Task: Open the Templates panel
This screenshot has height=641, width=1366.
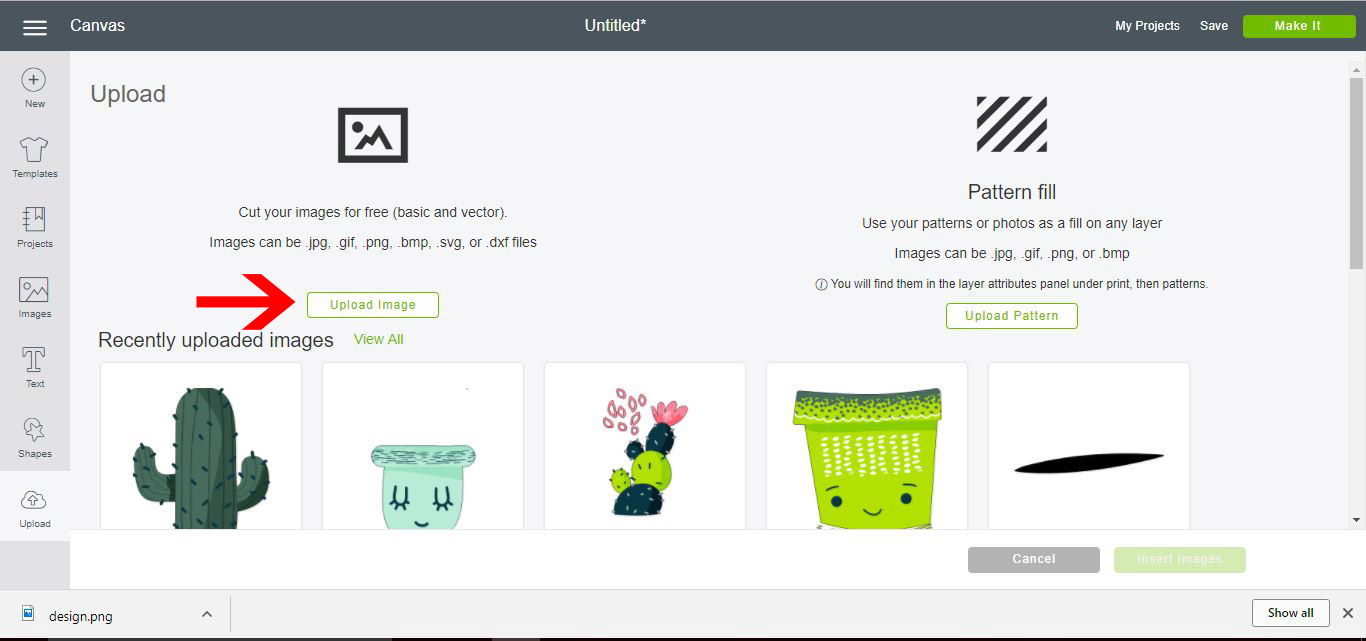Action: click(34, 158)
